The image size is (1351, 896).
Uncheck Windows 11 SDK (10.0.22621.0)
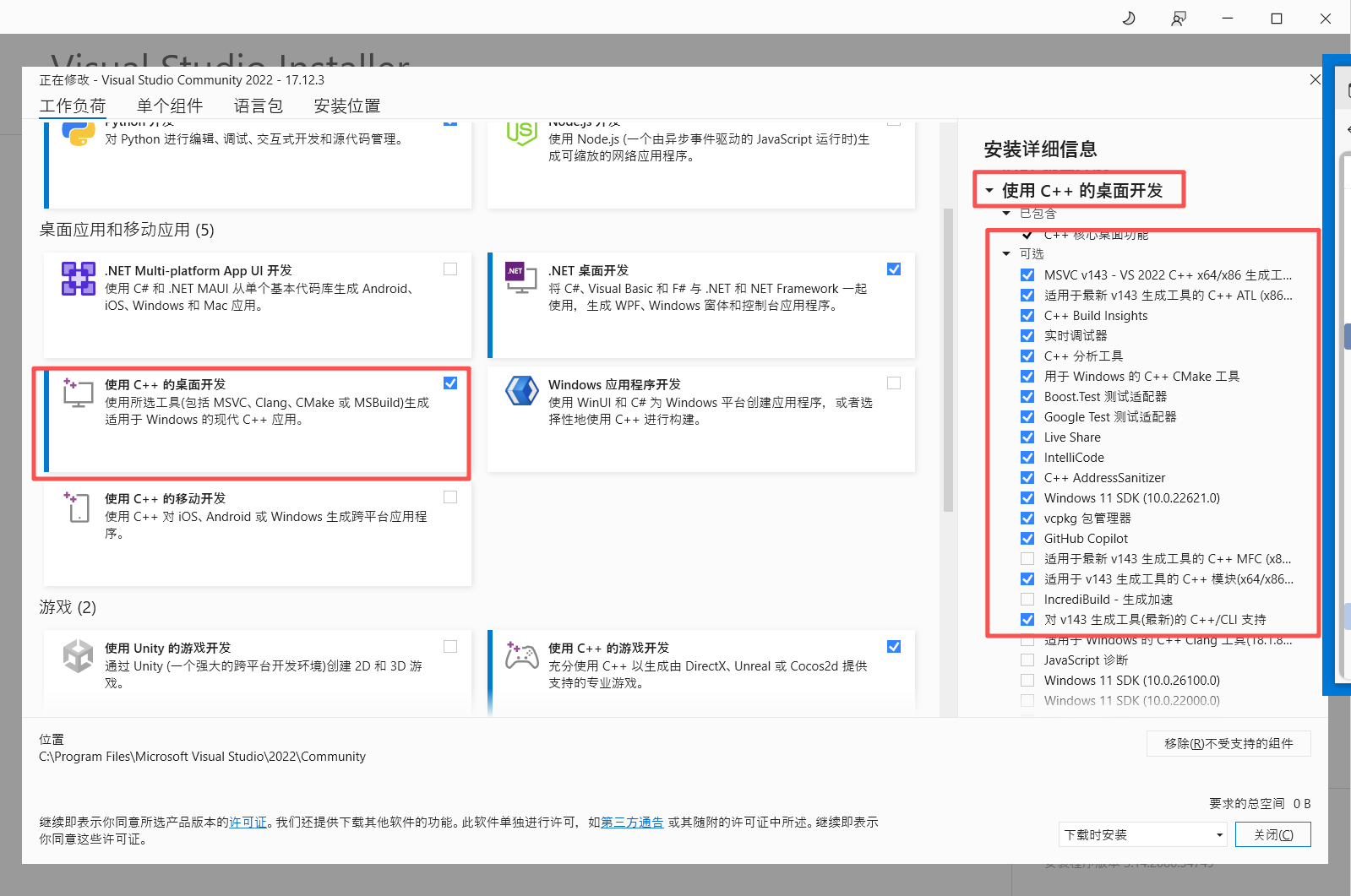point(1027,498)
